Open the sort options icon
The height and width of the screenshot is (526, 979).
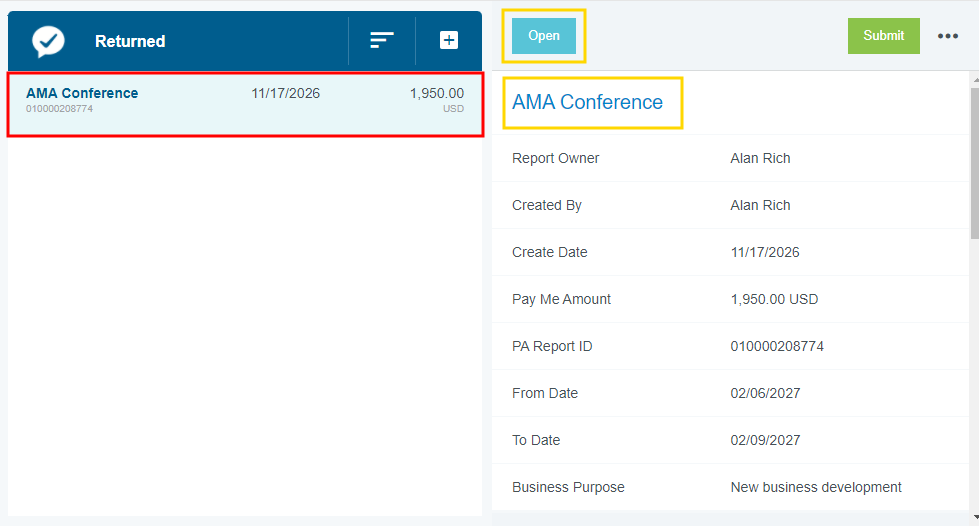(382, 41)
